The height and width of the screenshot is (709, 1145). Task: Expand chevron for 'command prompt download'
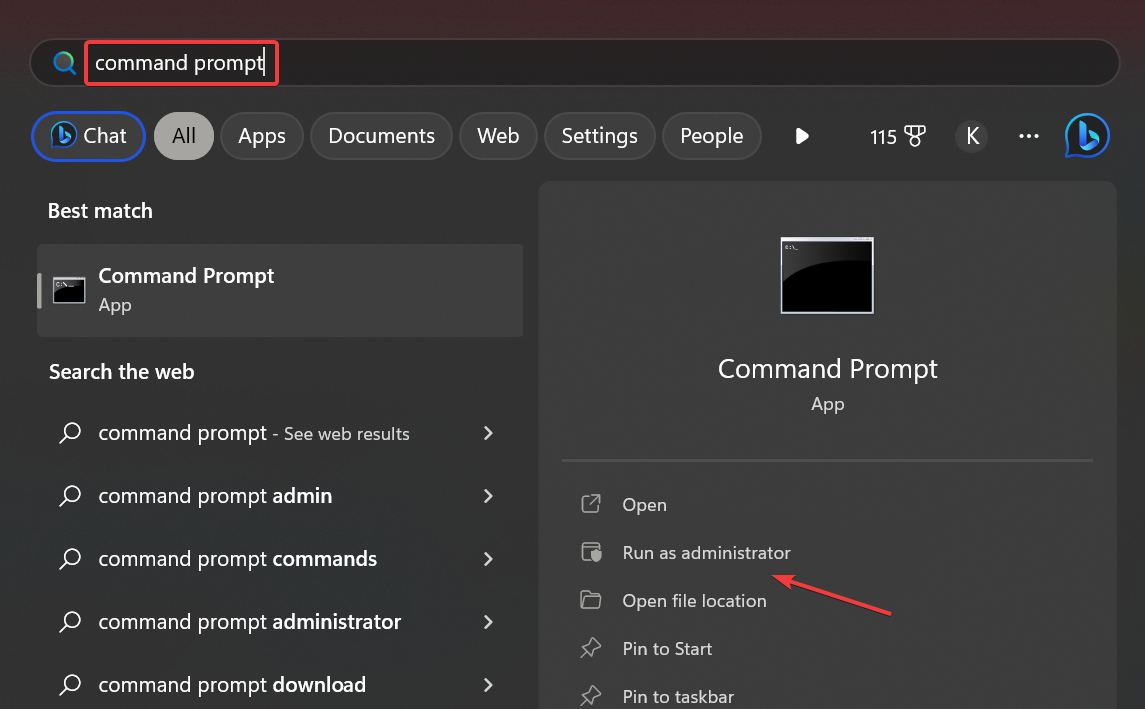click(489, 684)
